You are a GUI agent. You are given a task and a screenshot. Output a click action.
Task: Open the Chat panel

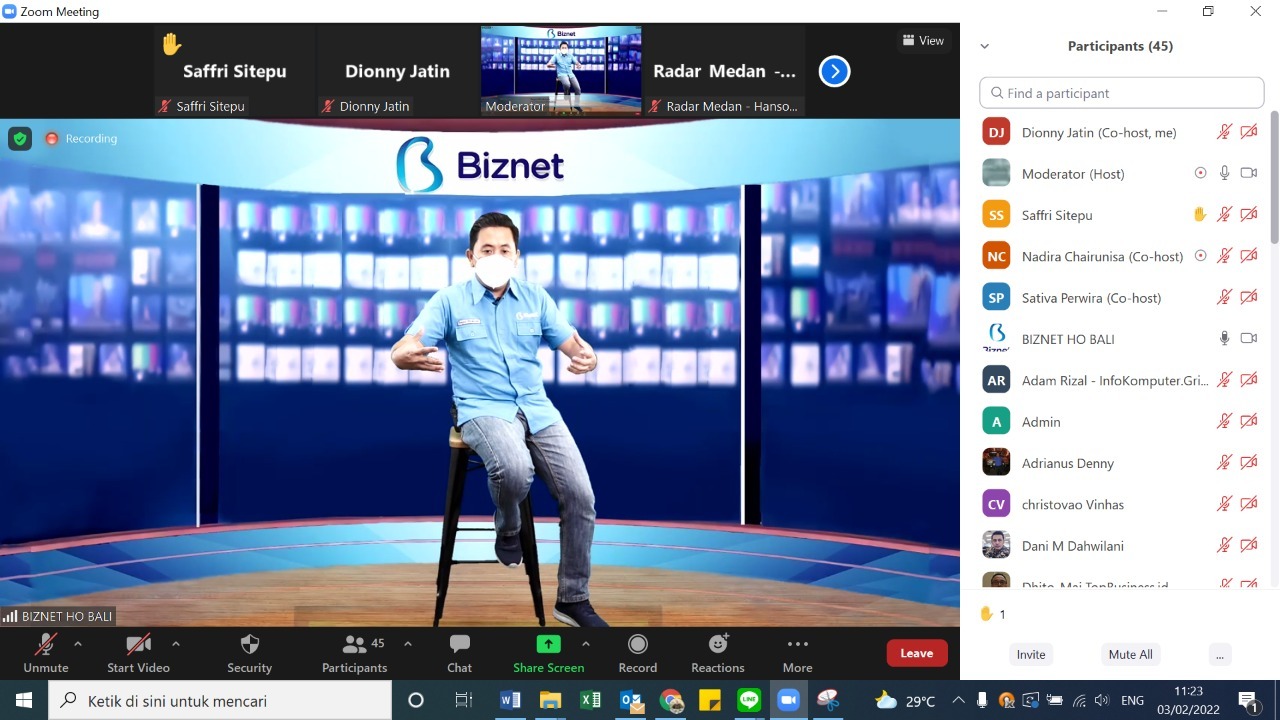tap(460, 654)
